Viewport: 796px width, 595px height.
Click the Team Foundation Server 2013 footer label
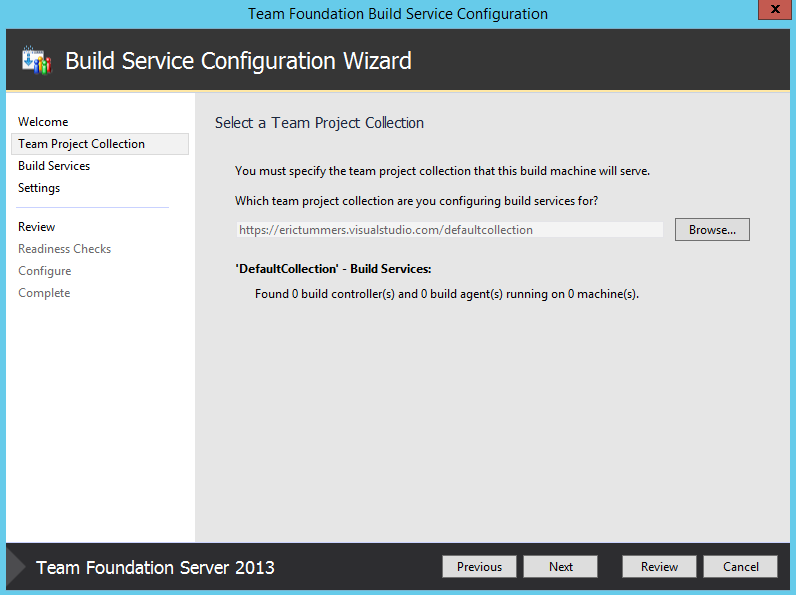pyautogui.click(x=155, y=568)
